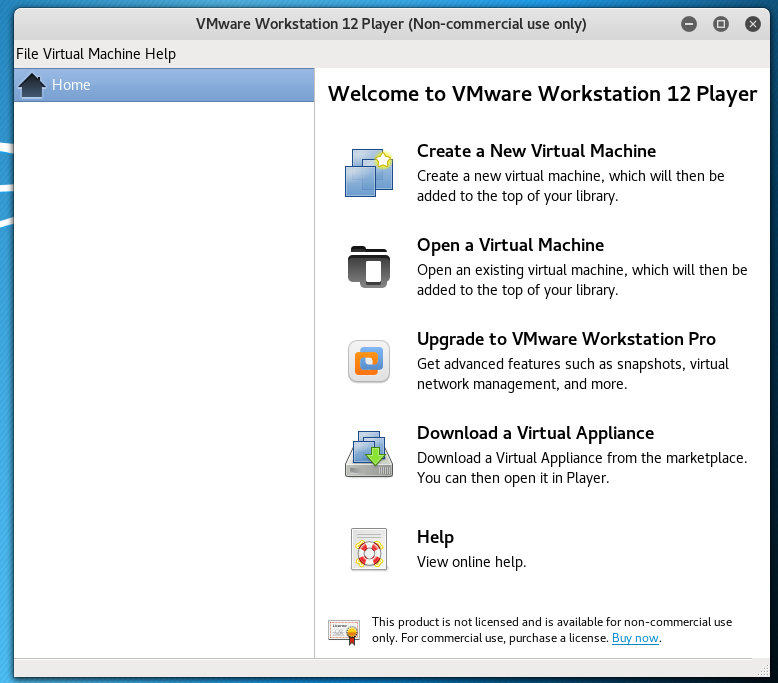Open the File menu

[27, 54]
